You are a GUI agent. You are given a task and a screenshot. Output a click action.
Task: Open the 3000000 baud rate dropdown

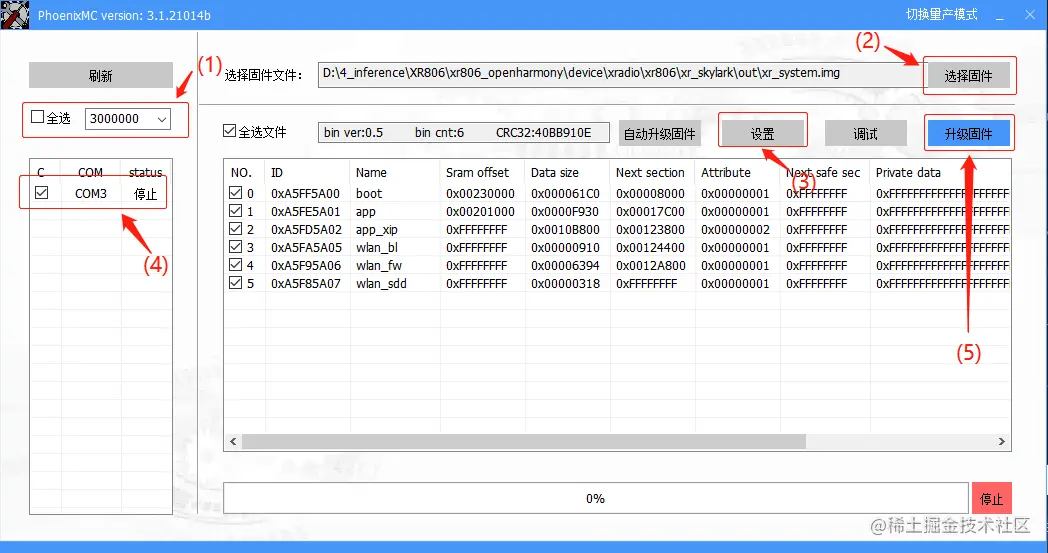click(x=128, y=119)
